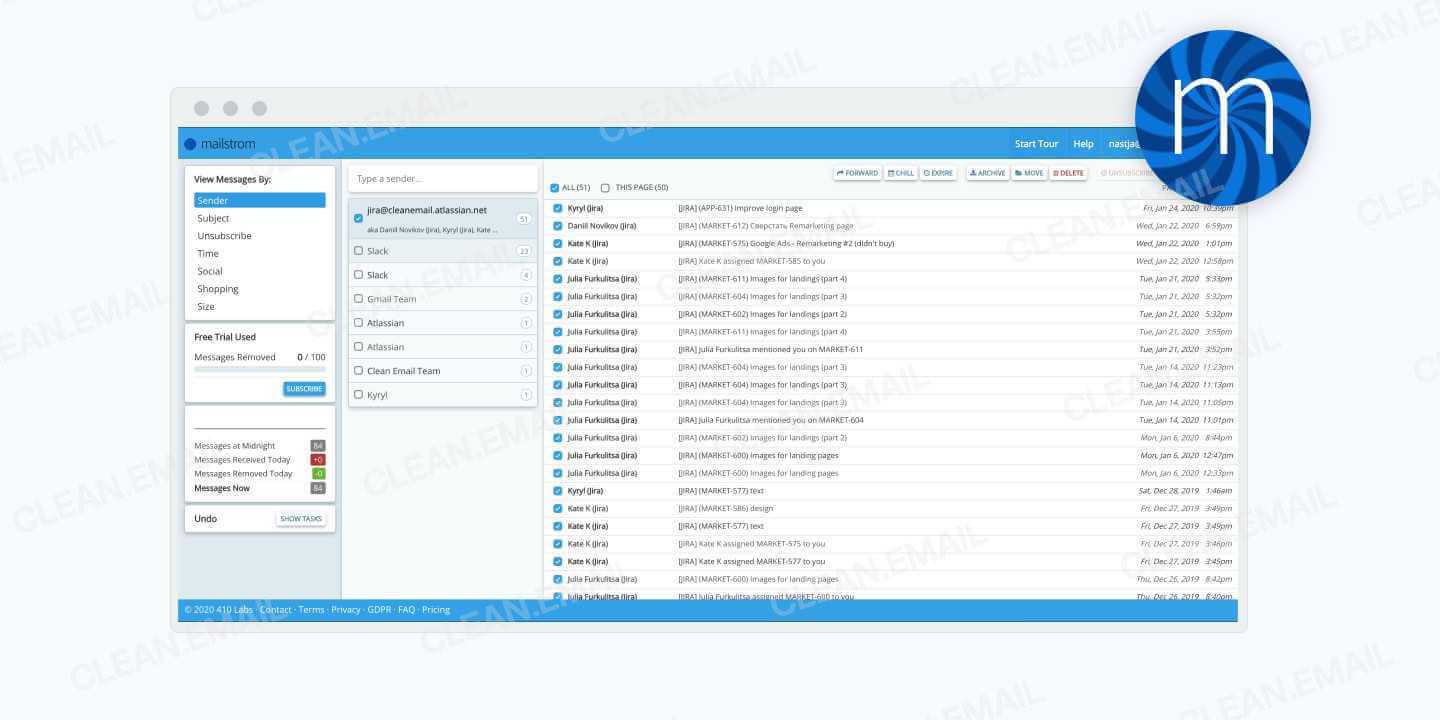Click the Messages Received Today red badge
Image resolution: width=1440 pixels, height=720 pixels.
[x=318, y=460]
